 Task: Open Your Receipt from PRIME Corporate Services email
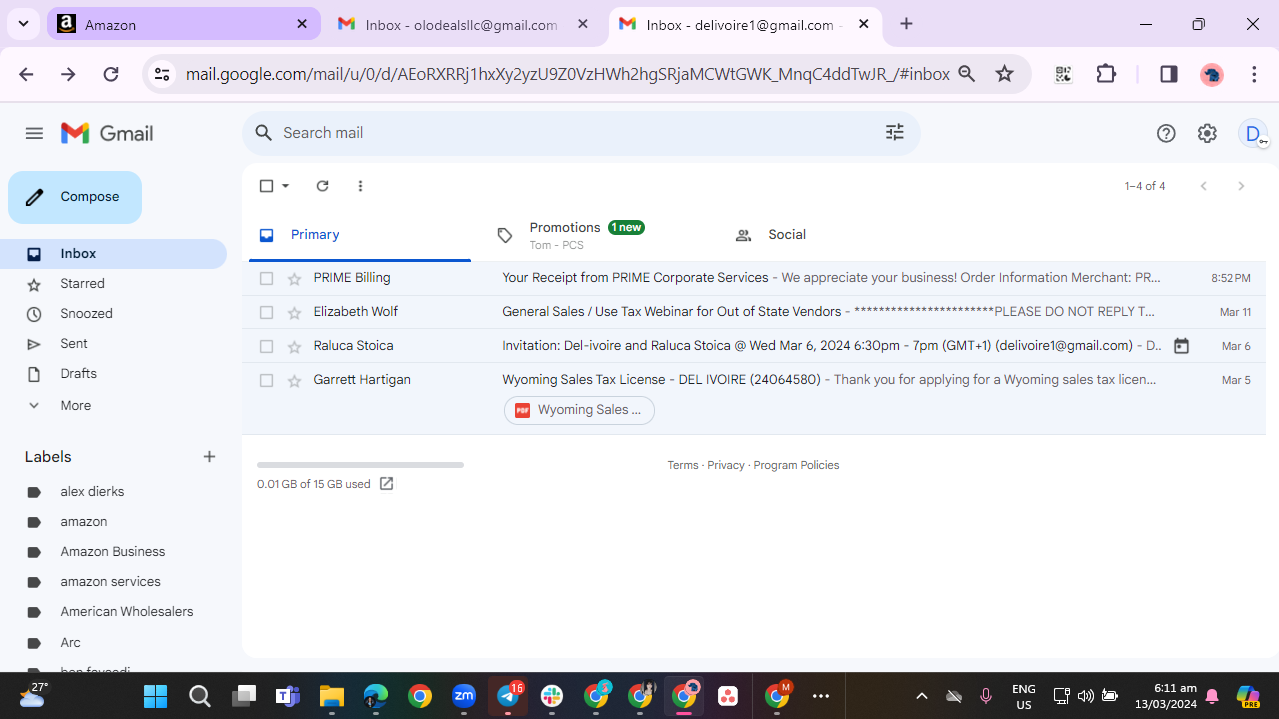tap(635, 278)
